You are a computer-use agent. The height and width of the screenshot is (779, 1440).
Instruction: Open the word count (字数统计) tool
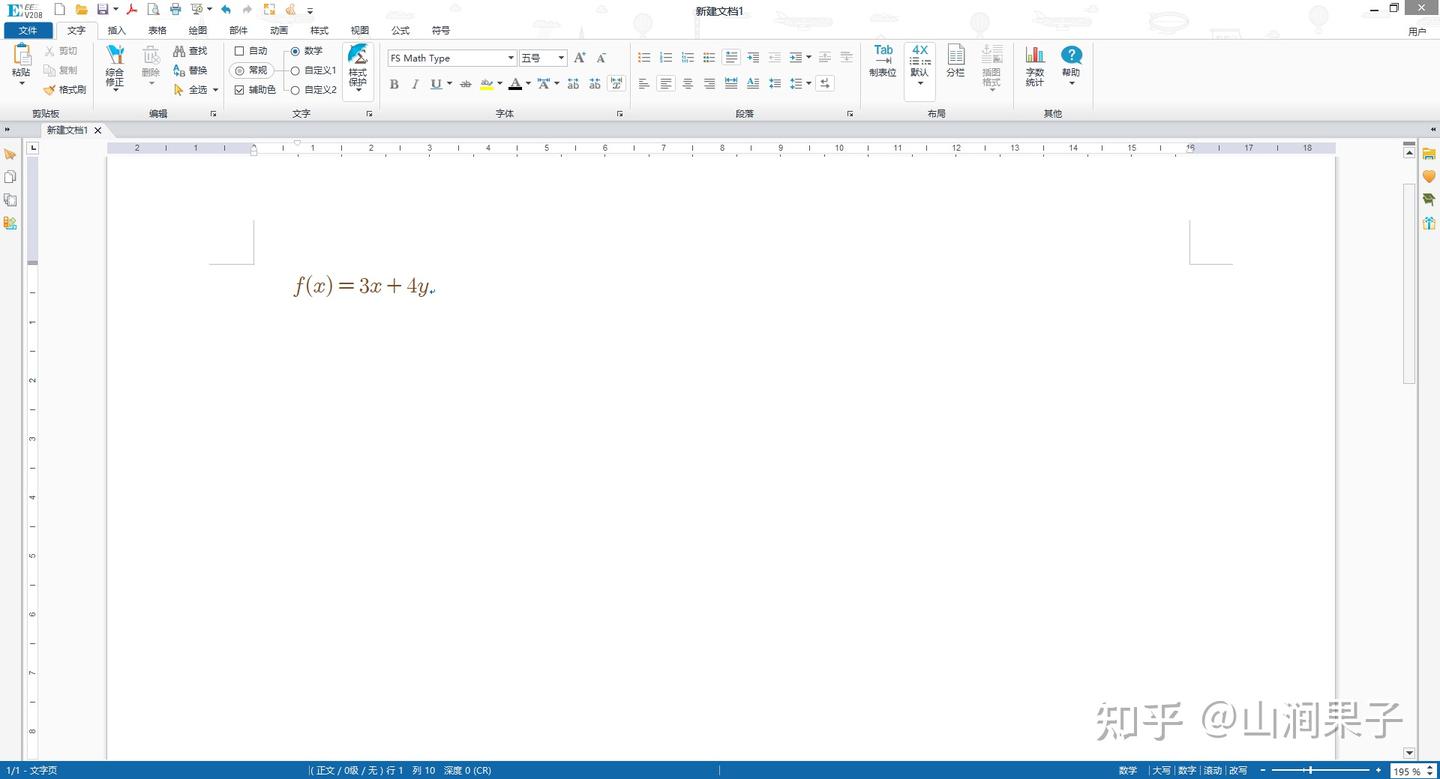coord(1035,66)
